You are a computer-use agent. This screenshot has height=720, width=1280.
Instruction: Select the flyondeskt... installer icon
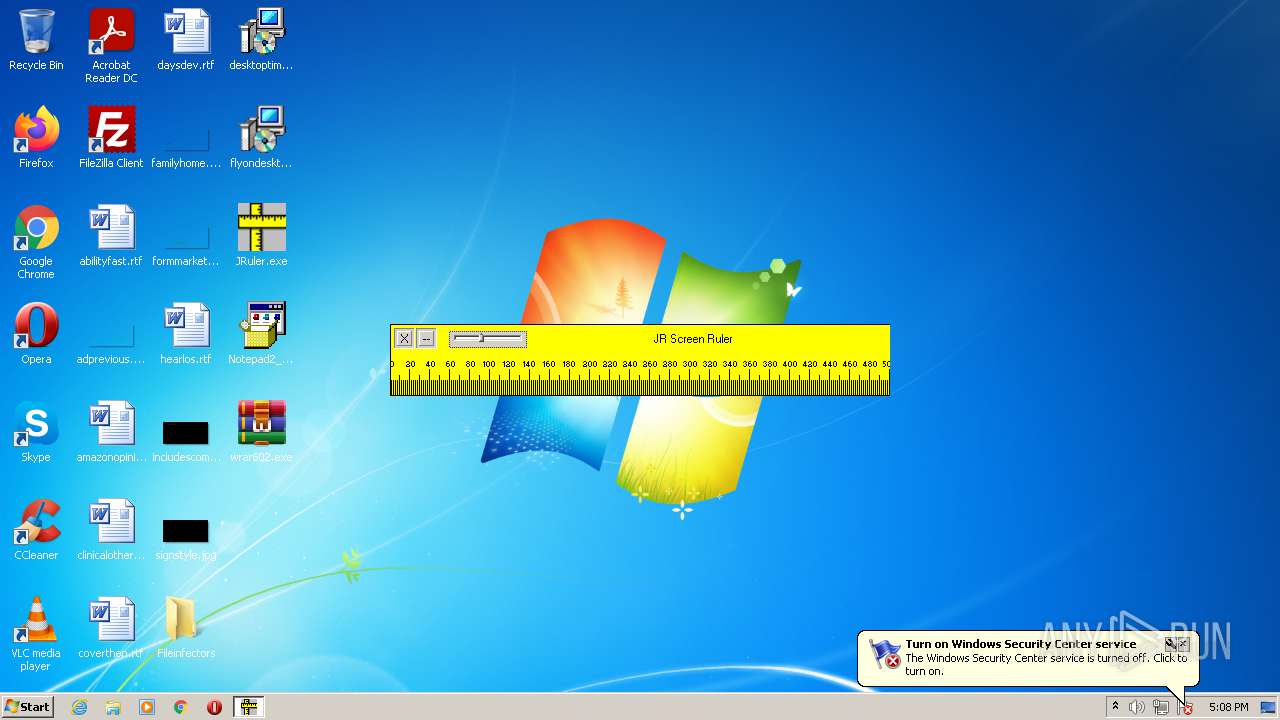click(261, 138)
